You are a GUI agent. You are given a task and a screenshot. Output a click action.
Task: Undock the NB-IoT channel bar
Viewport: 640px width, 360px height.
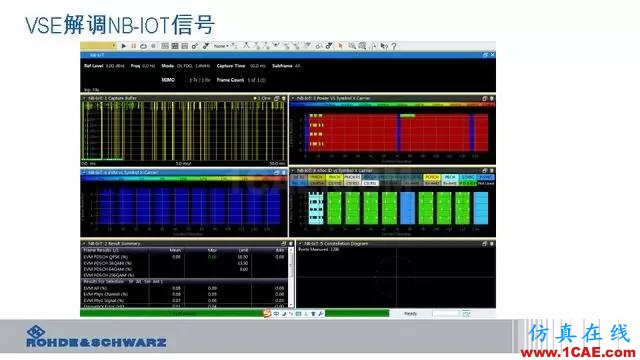coord(485,55)
